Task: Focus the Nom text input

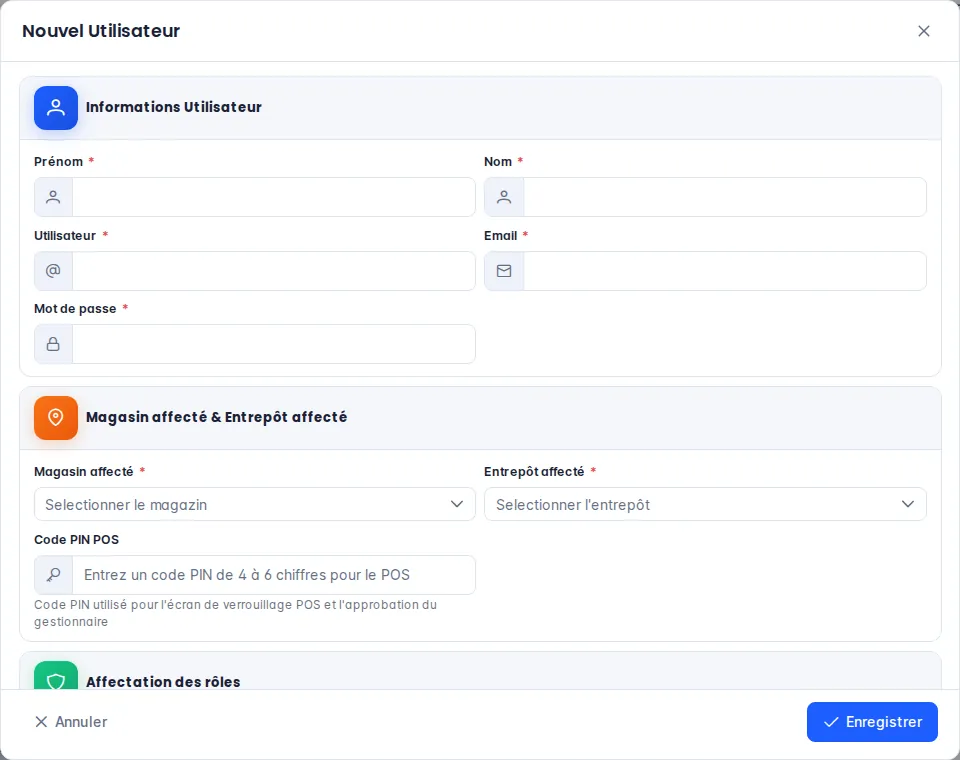Action: (725, 197)
